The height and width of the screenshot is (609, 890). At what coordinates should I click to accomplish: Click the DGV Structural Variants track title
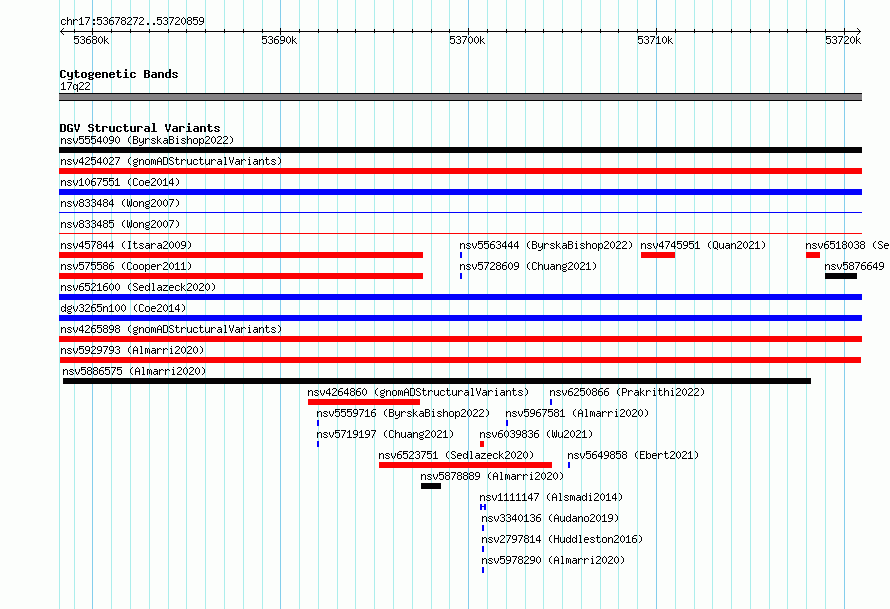(140, 128)
